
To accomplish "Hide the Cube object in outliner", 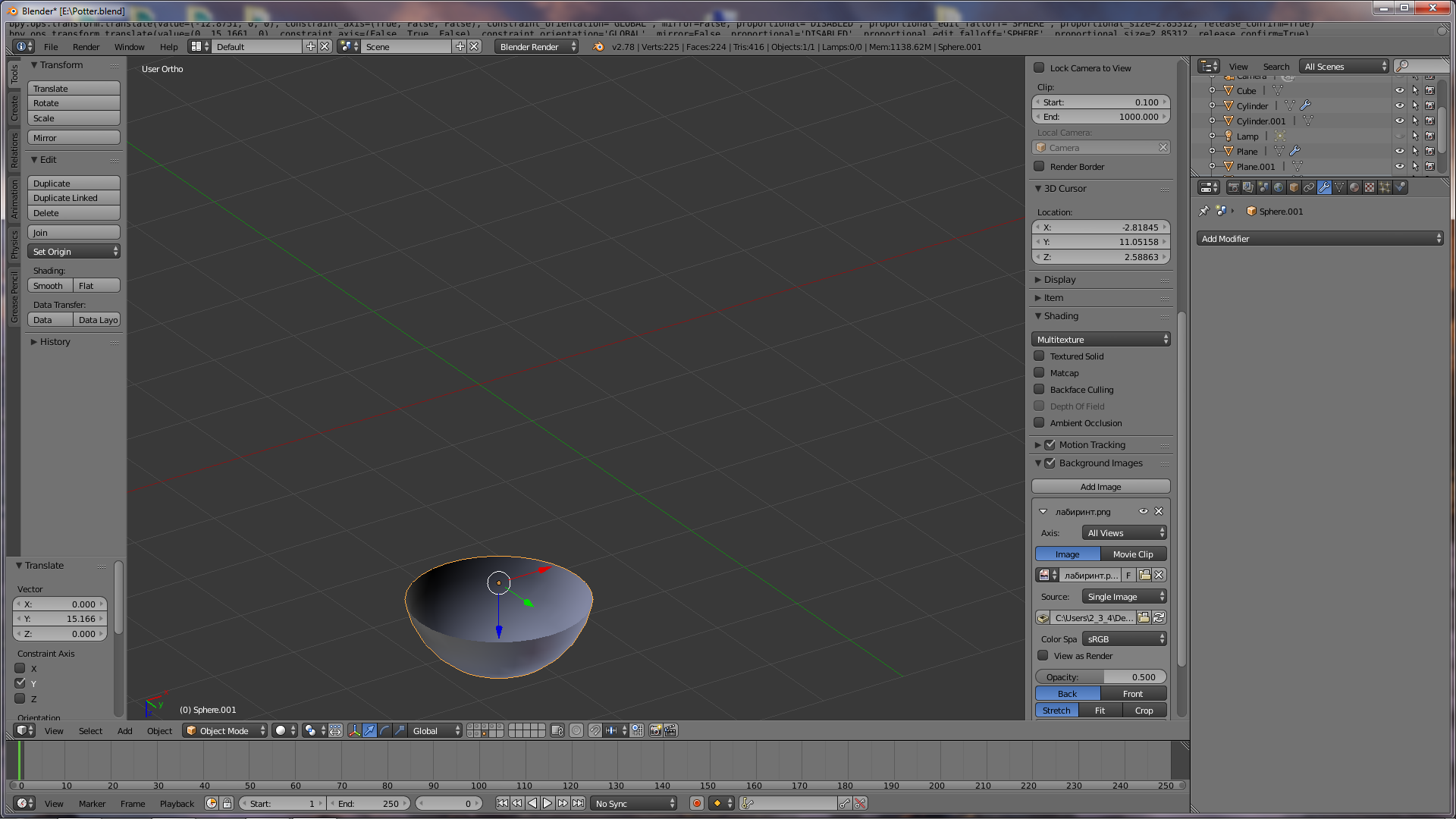I will (1400, 90).
